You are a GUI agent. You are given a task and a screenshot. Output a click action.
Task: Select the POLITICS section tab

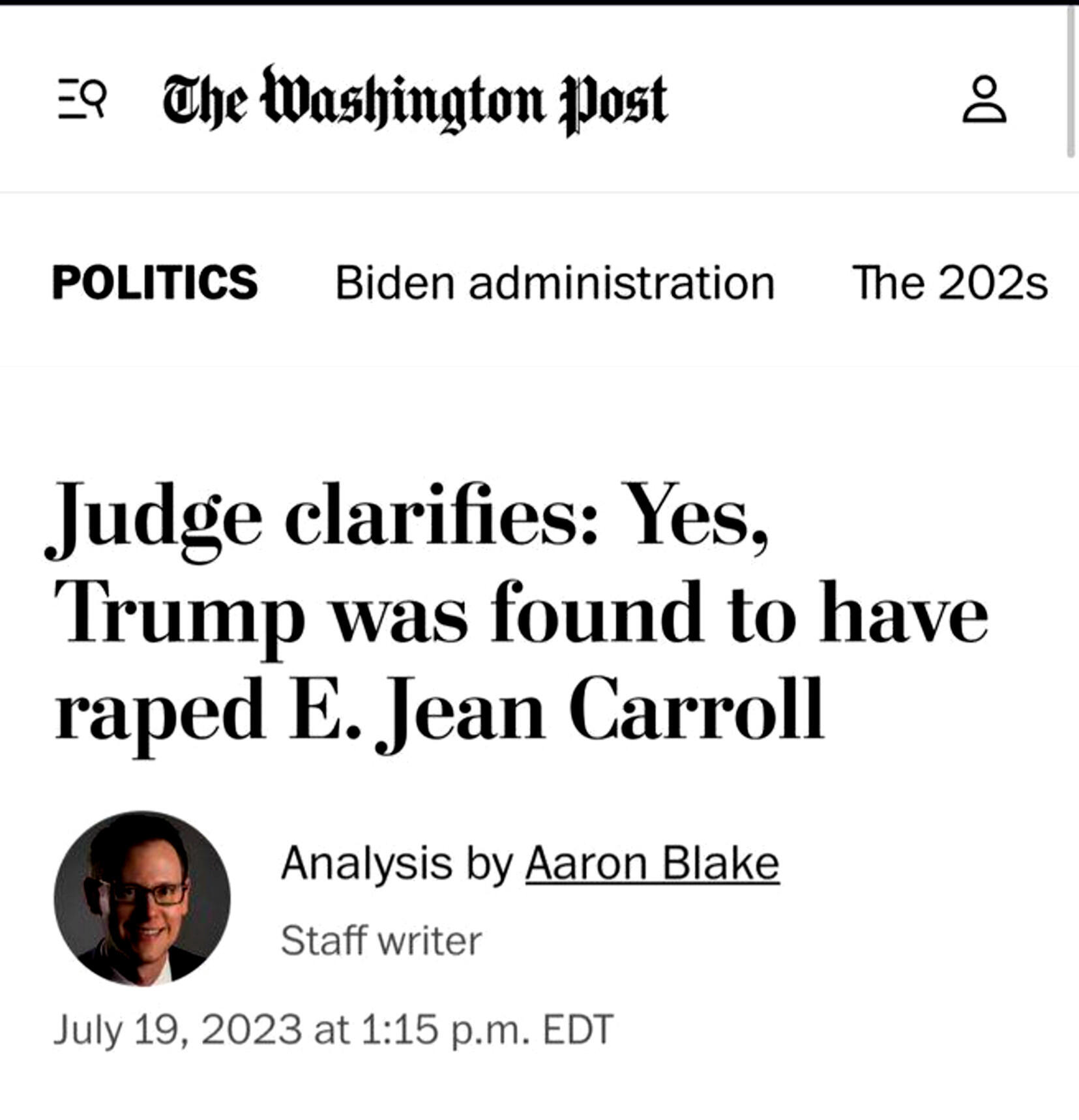coord(155,283)
